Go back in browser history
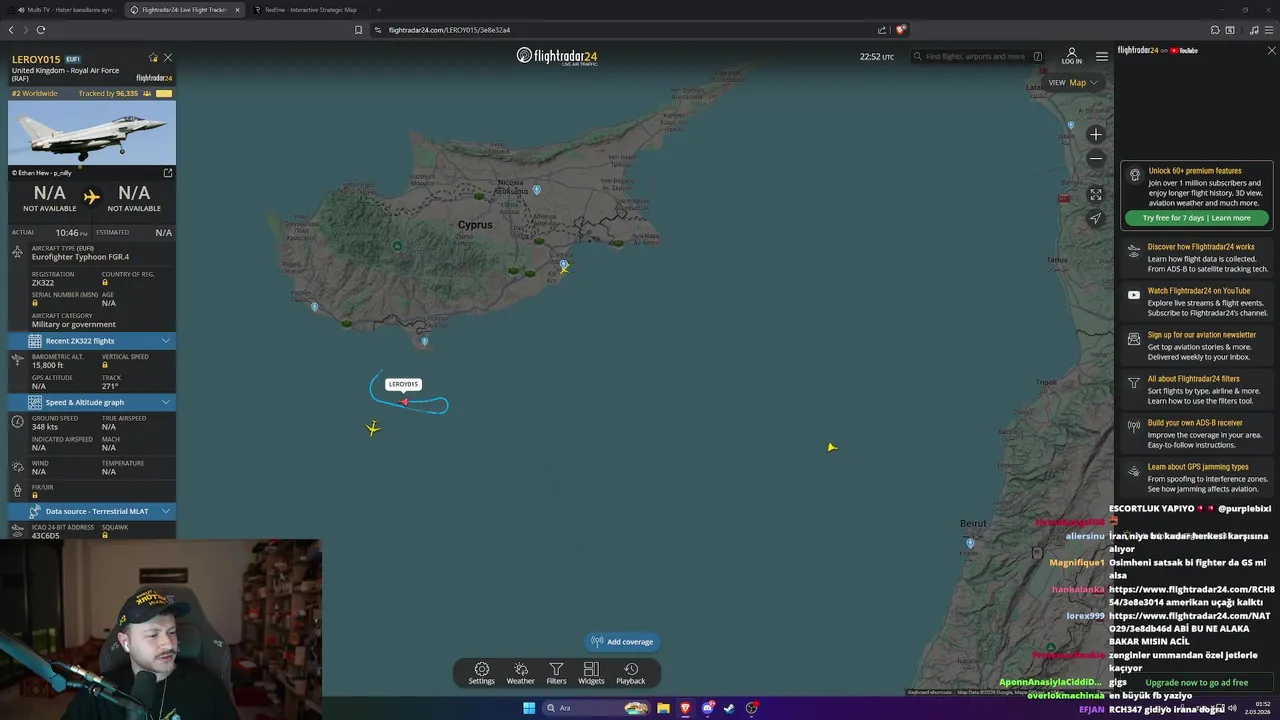The width and height of the screenshot is (1280, 720). pos(11,30)
